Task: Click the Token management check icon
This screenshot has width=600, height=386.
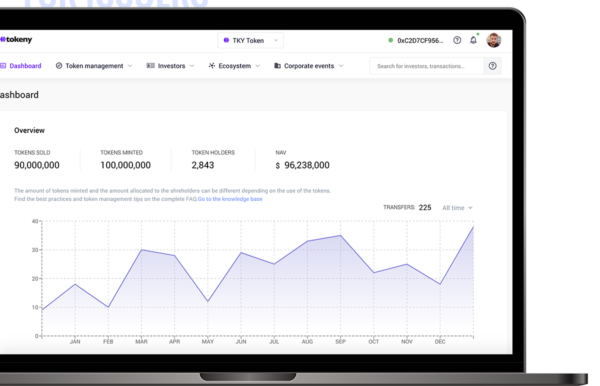Action: (x=59, y=66)
